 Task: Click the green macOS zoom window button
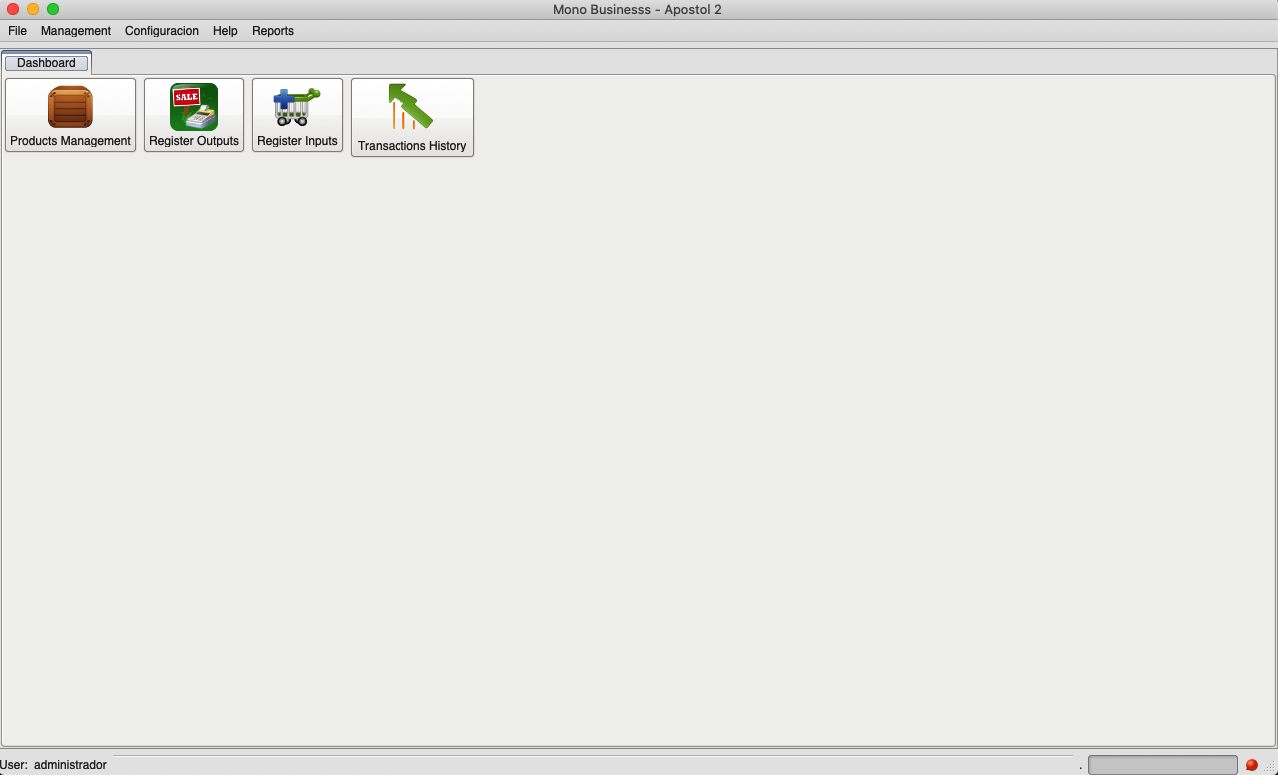(53, 9)
